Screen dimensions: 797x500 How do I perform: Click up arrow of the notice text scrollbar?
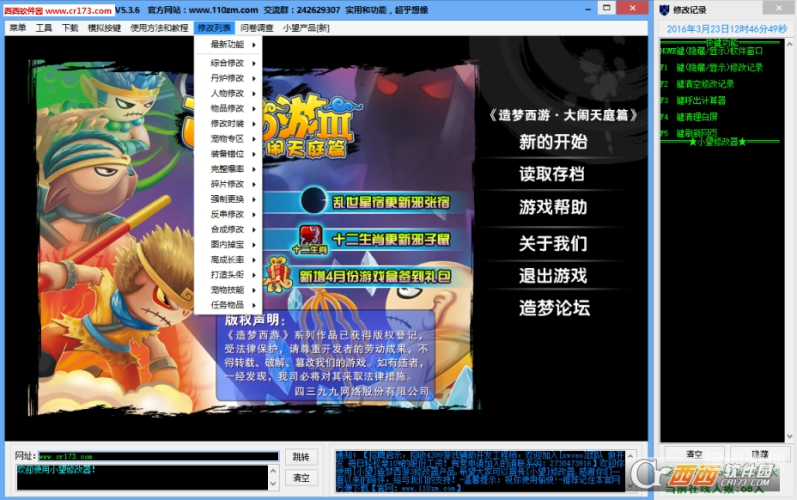point(630,456)
